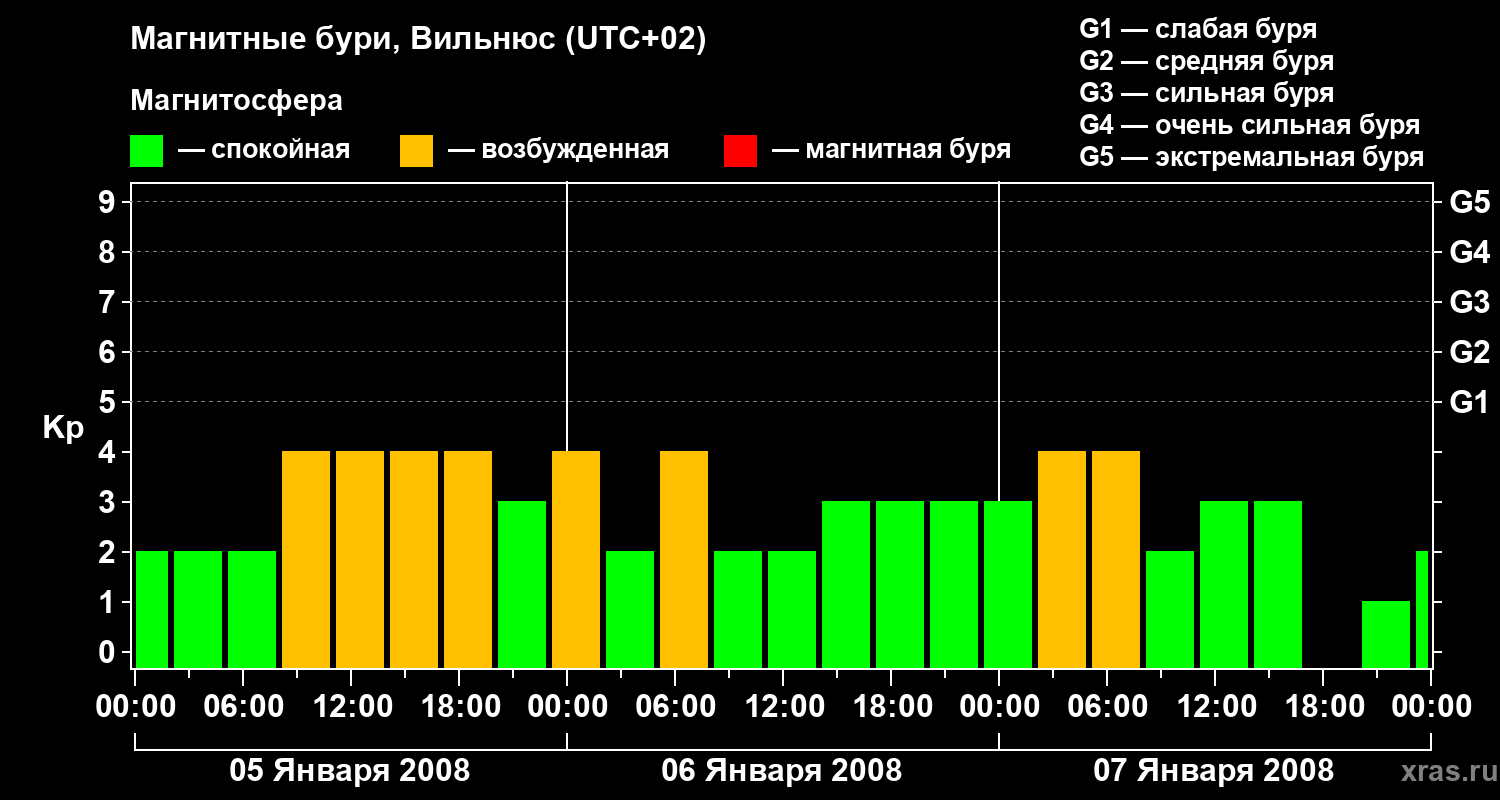This screenshot has height=800, width=1500.
Task: Click the green Kp 3 bar before midnight on 05 Января
Action: click(x=522, y=584)
